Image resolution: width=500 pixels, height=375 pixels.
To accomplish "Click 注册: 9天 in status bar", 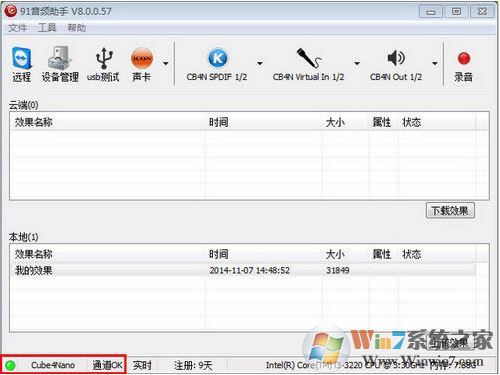I will coord(193,365).
